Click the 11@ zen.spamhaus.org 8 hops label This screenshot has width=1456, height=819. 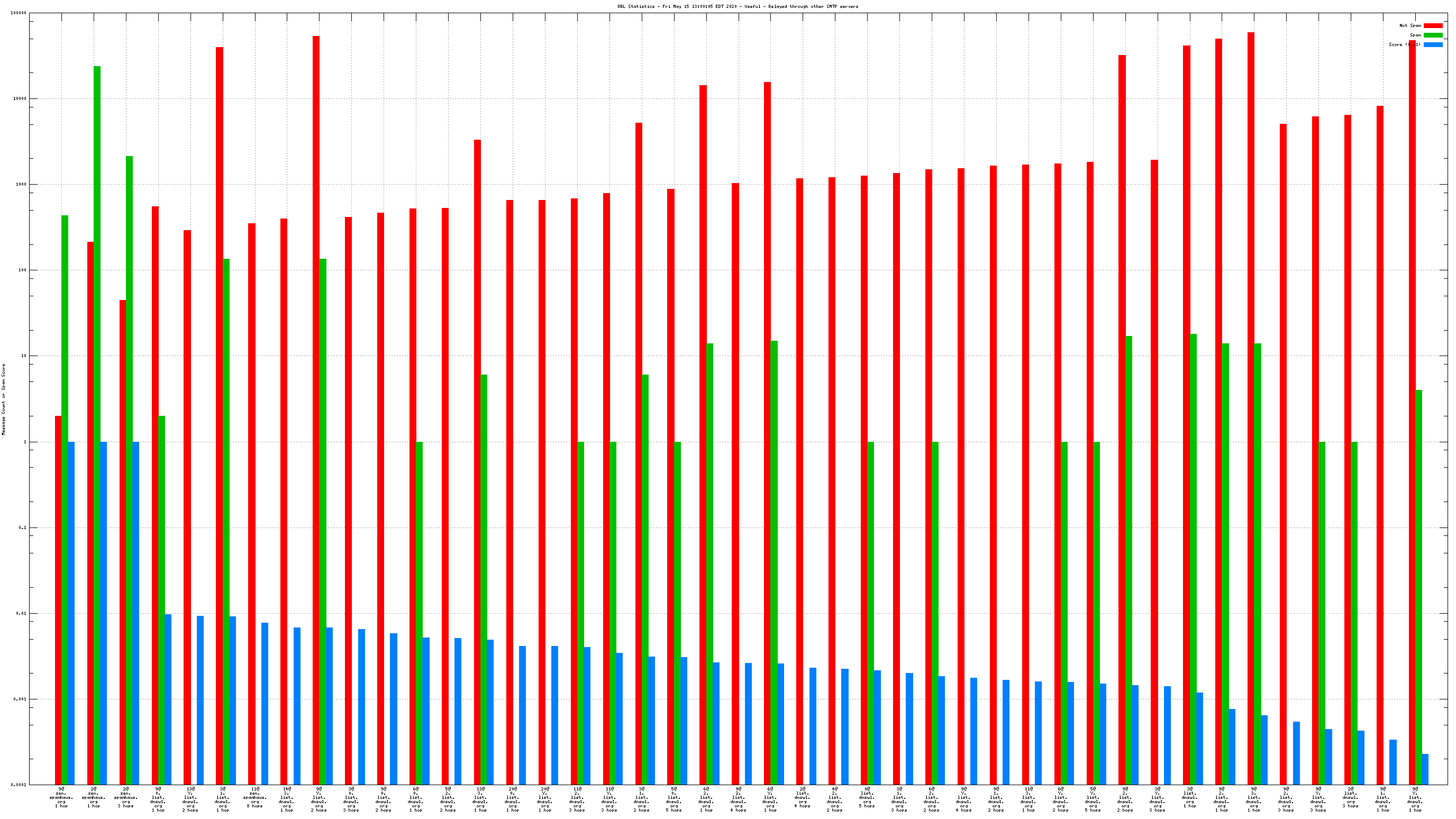pos(255,797)
